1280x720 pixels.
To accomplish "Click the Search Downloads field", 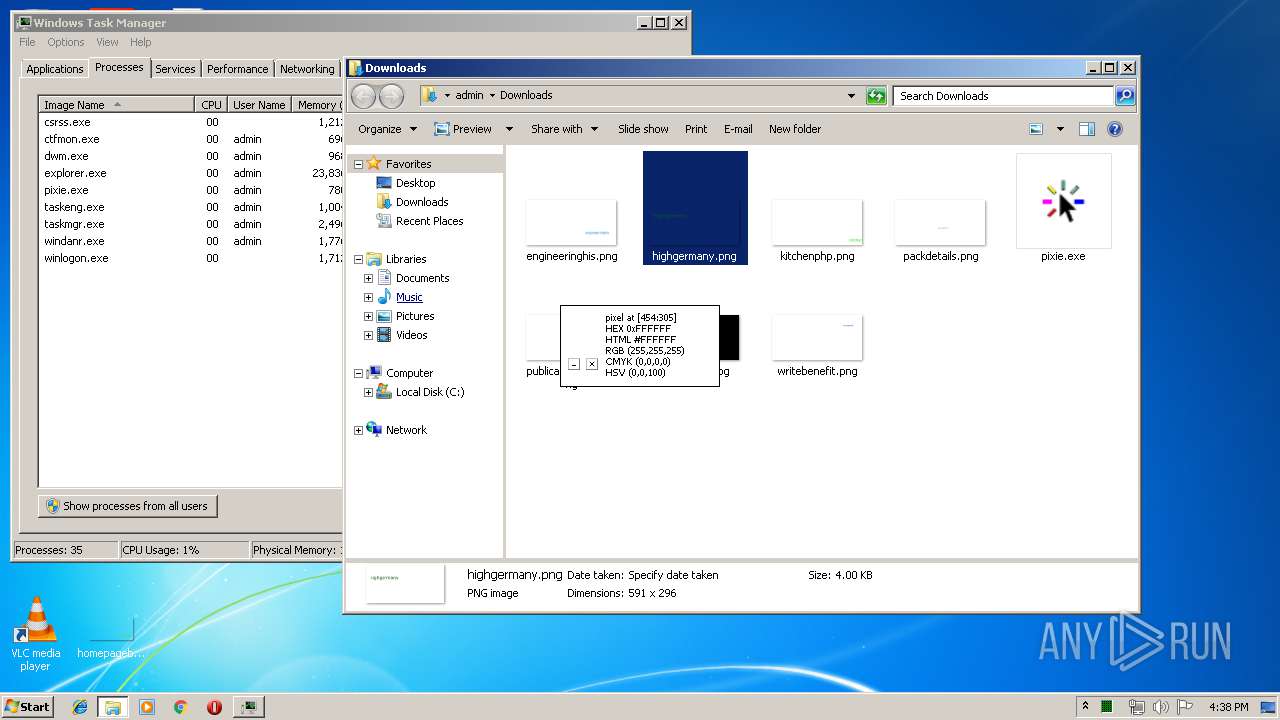I will 1003,96.
